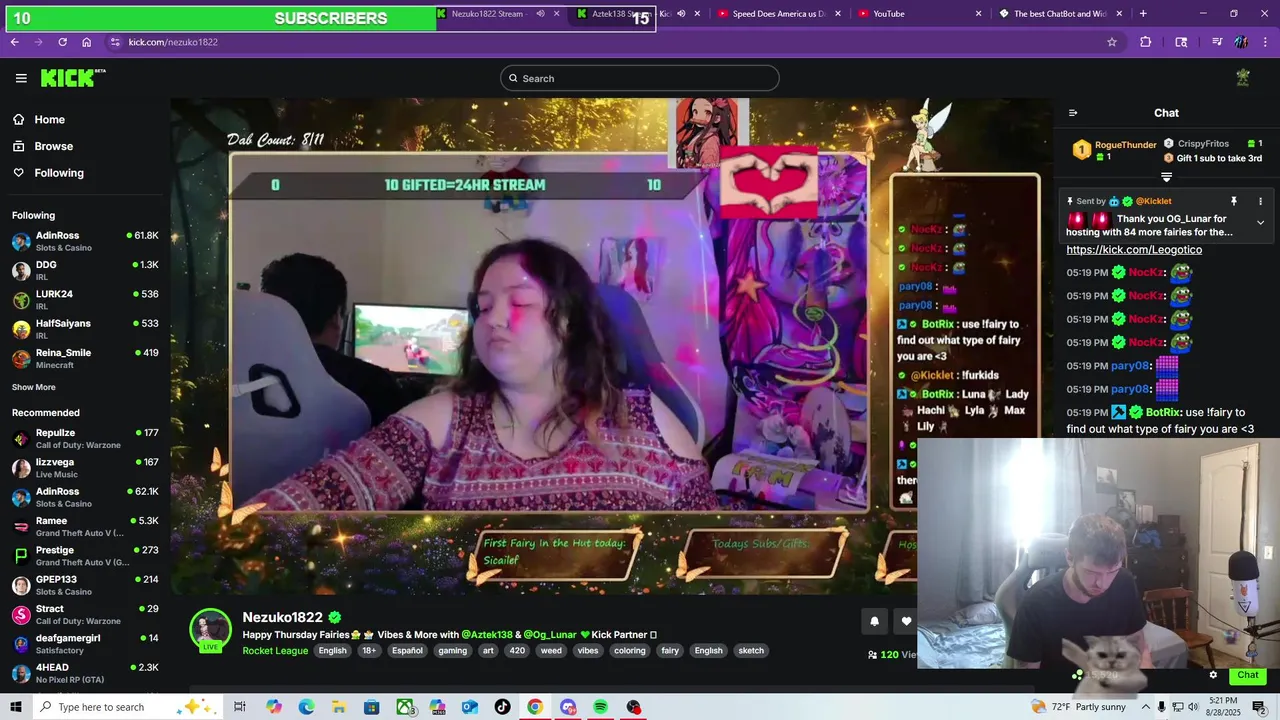This screenshot has height=720, width=1280.
Task: Toggle the microphone icon in the system tray
Action: [1161, 707]
